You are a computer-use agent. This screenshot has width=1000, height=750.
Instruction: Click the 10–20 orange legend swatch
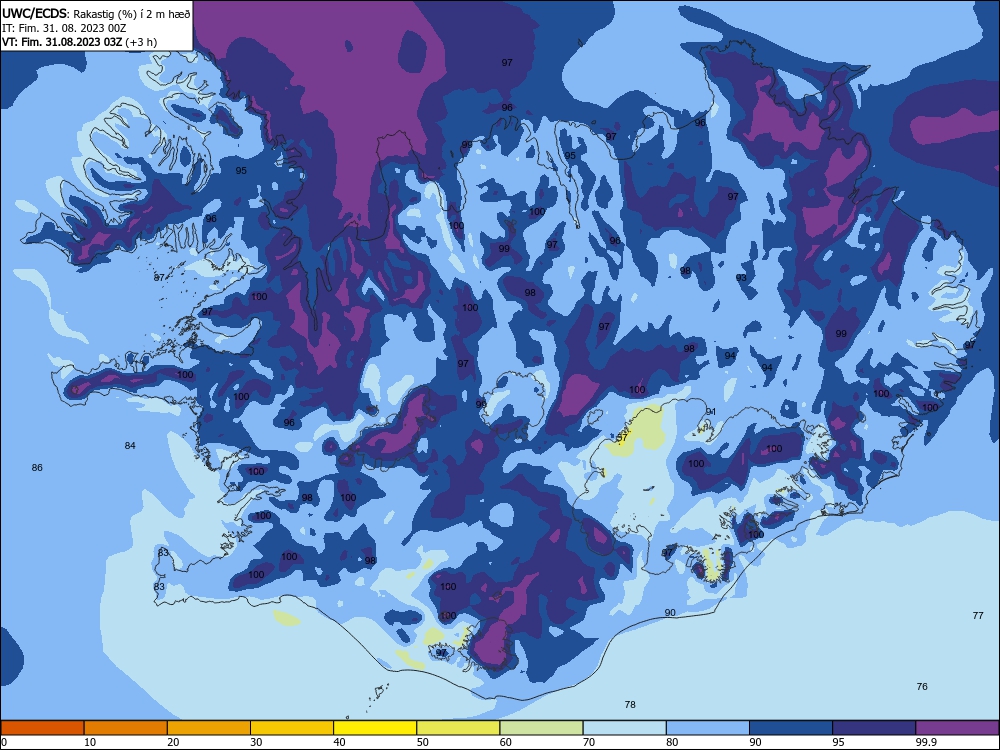pos(126,728)
